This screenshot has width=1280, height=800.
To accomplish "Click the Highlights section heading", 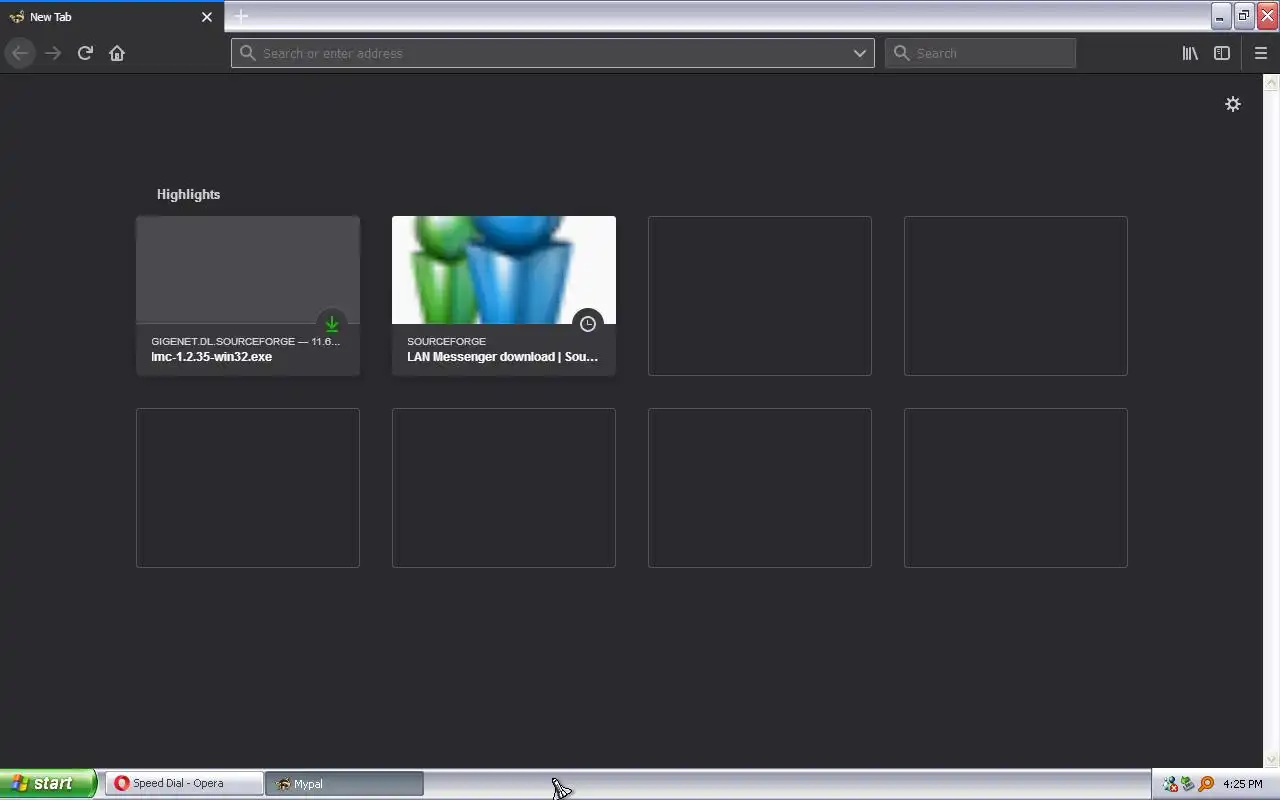I will [188, 194].
